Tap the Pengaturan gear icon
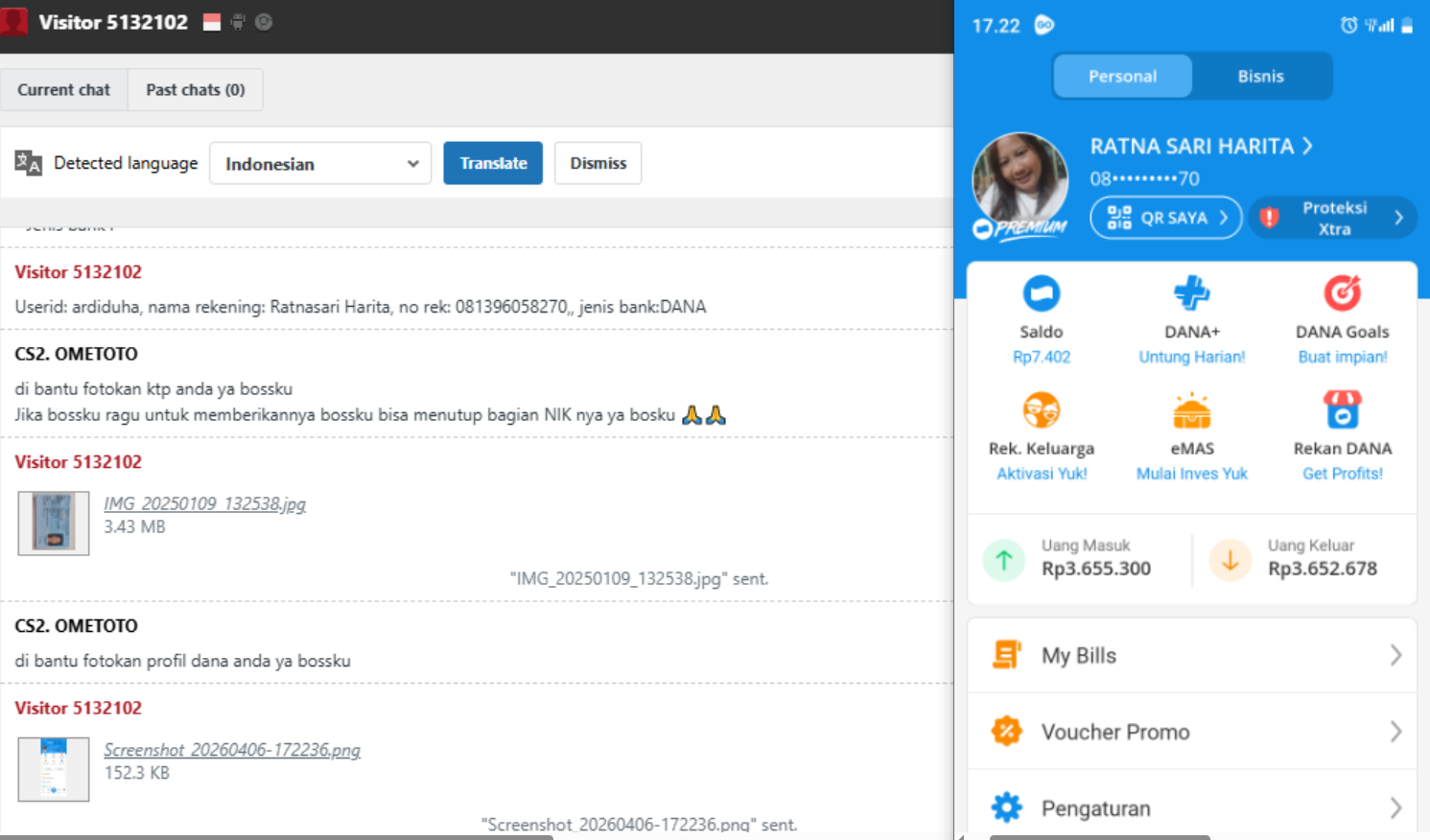 point(1007,807)
